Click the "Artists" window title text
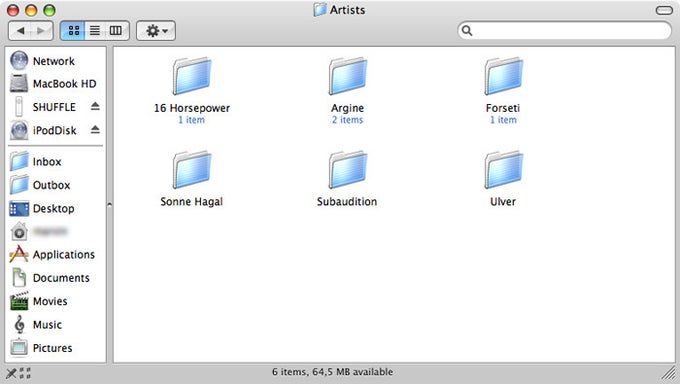This screenshot has height=384, width=680. [x=347, y=10]
